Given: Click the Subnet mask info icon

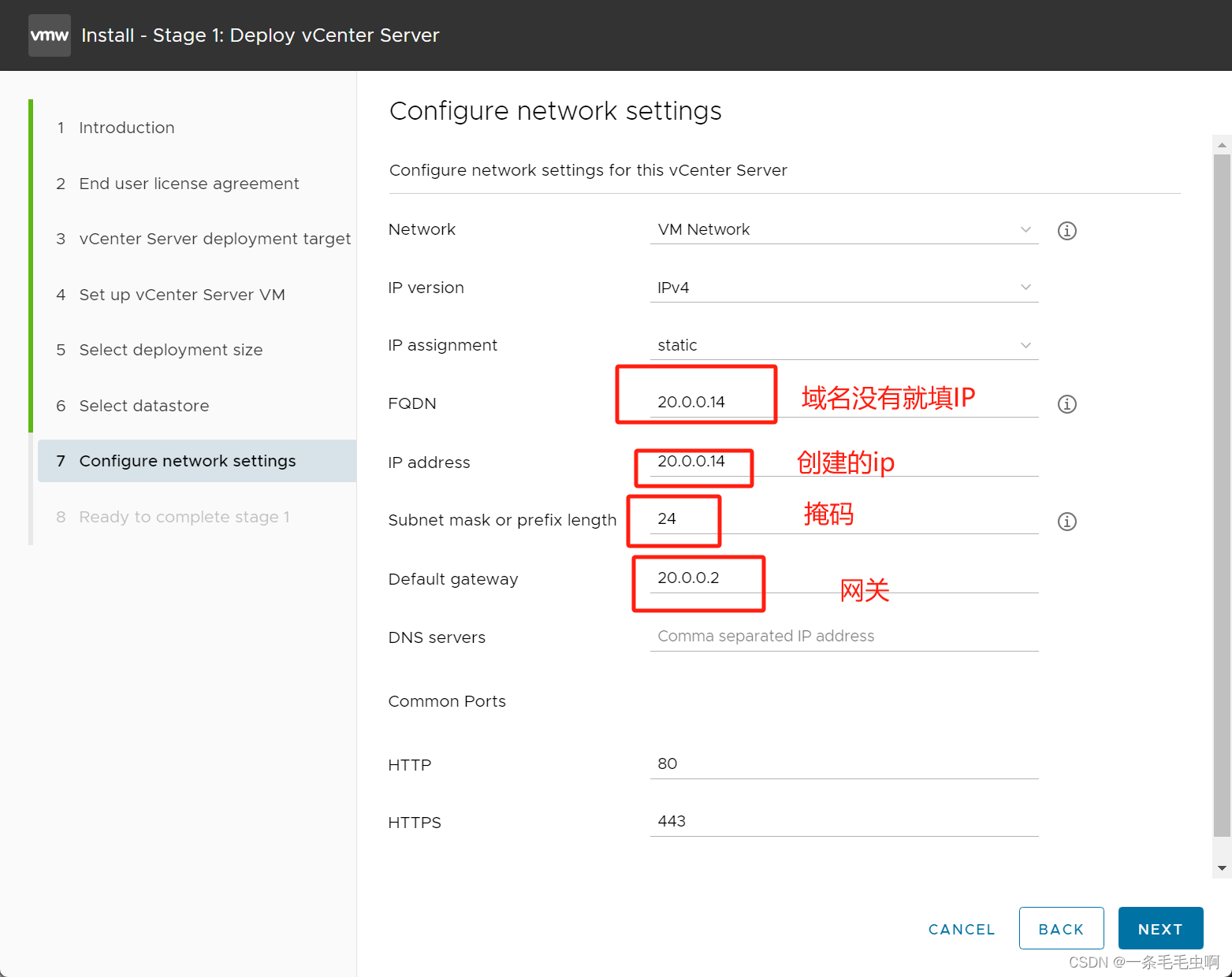Looking at the screenshot, I should click(x=1066, y=522).
